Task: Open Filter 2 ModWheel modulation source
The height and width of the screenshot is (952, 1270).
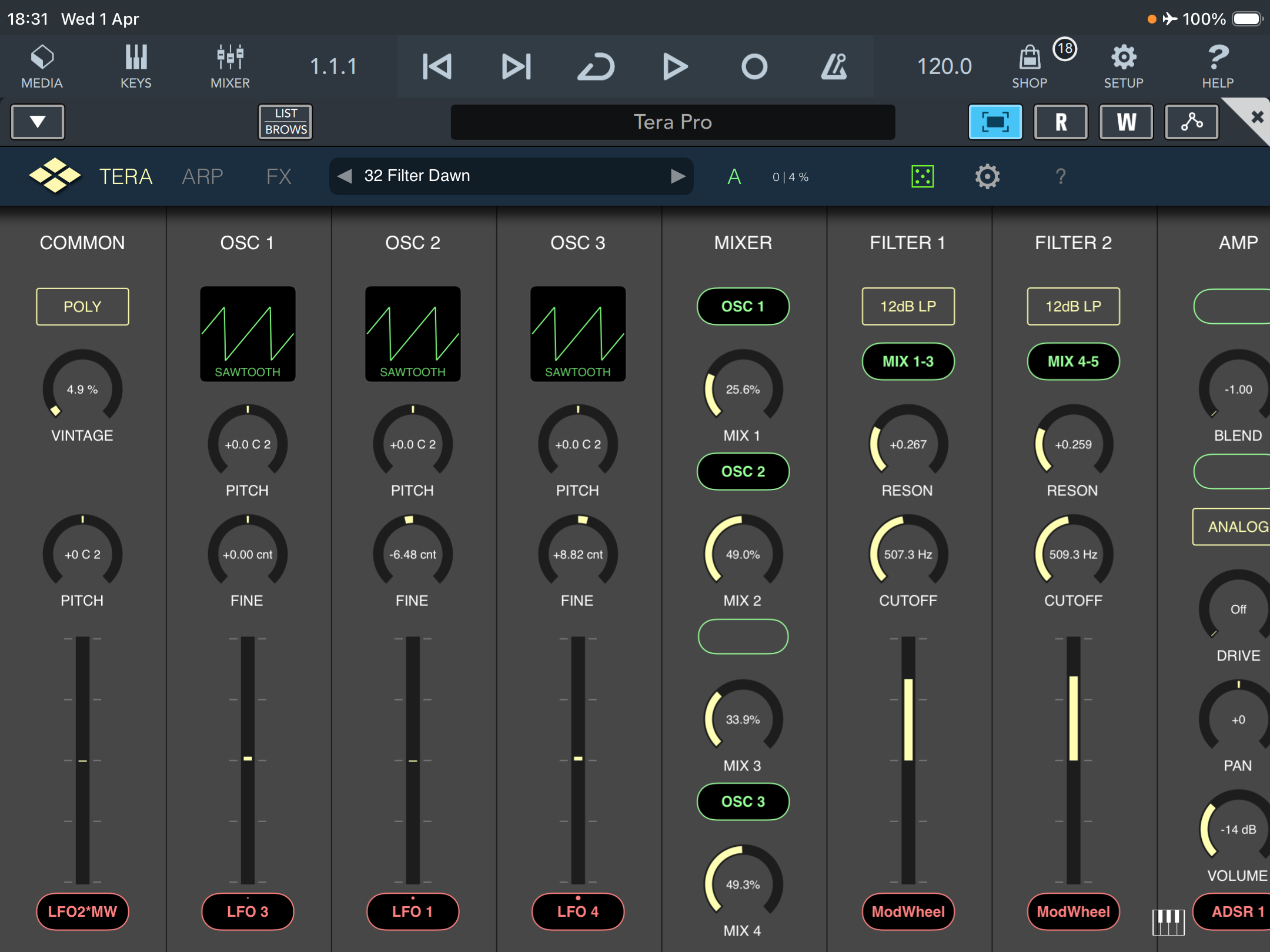Action: tap(1074, 911)
